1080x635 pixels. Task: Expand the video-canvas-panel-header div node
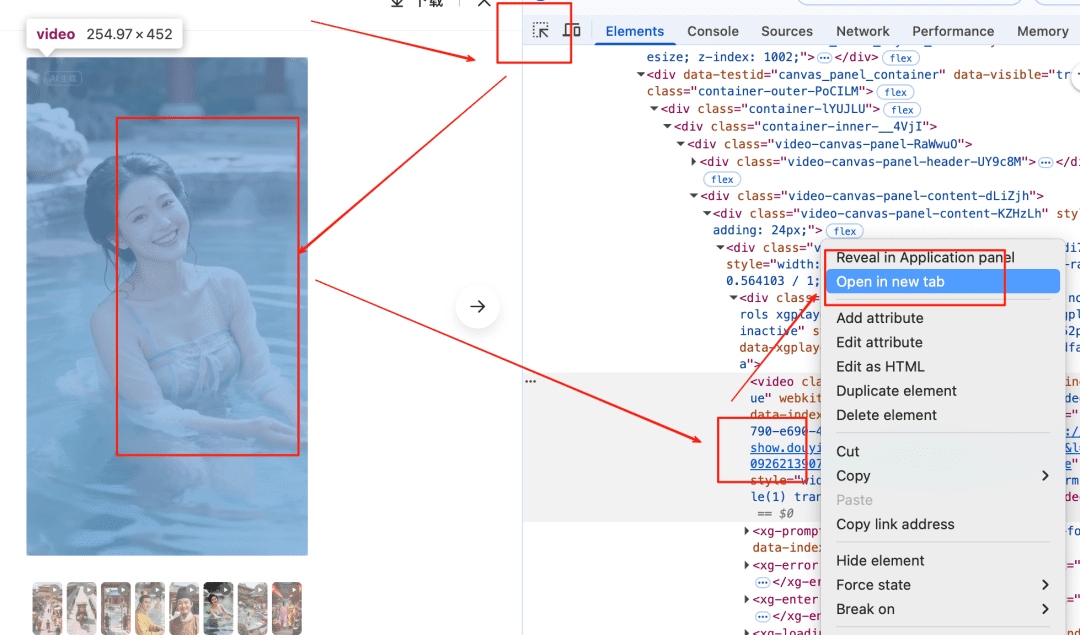(x=694, y=162)
